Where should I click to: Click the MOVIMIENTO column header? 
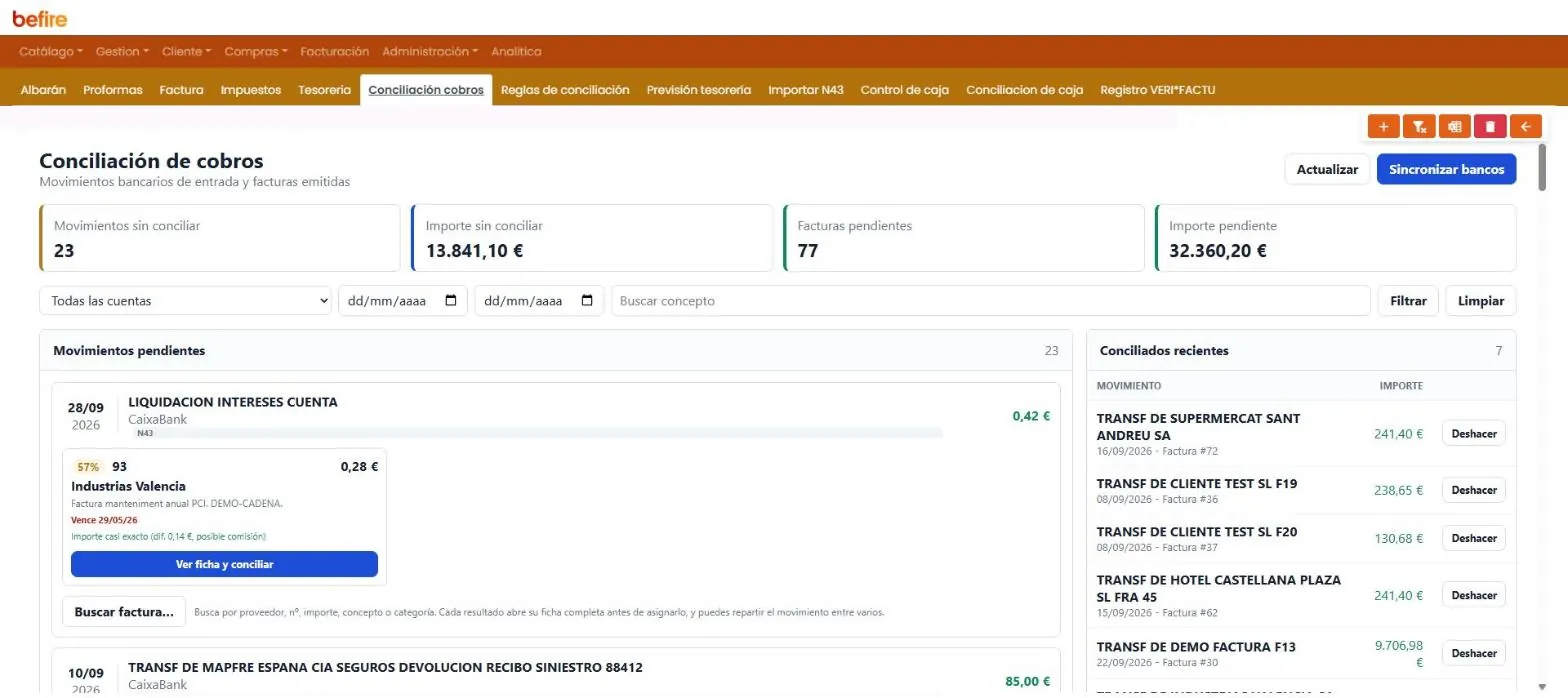pyautogui.click(x=1129, y=386)
